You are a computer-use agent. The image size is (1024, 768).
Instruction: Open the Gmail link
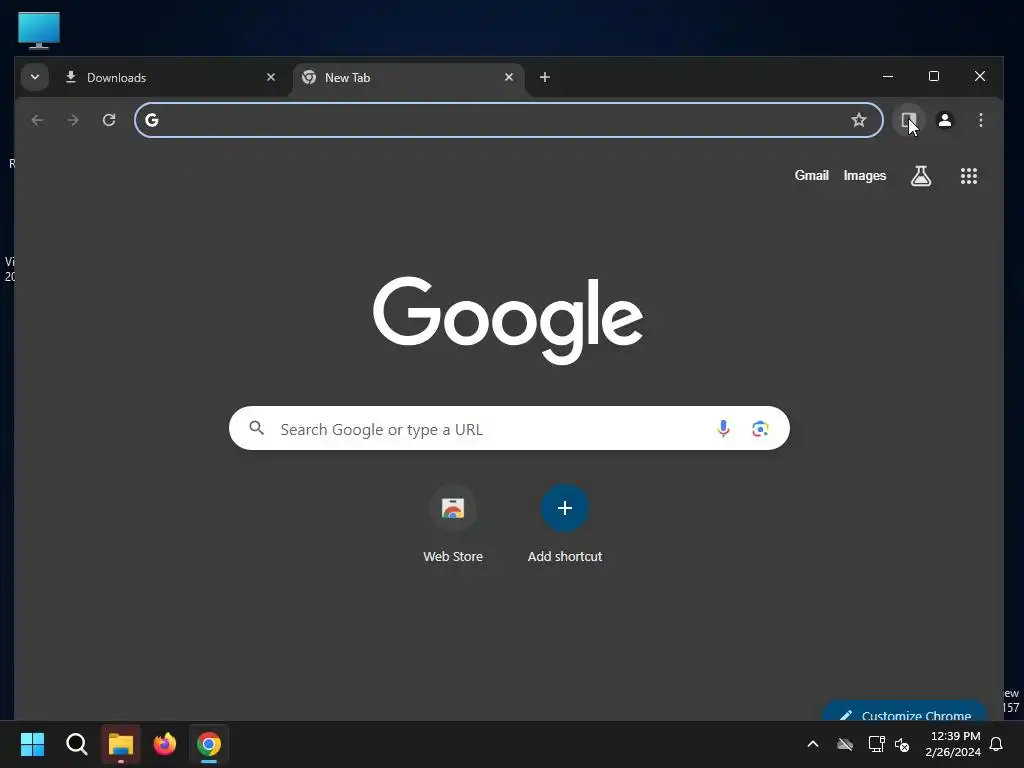point(812,175)
